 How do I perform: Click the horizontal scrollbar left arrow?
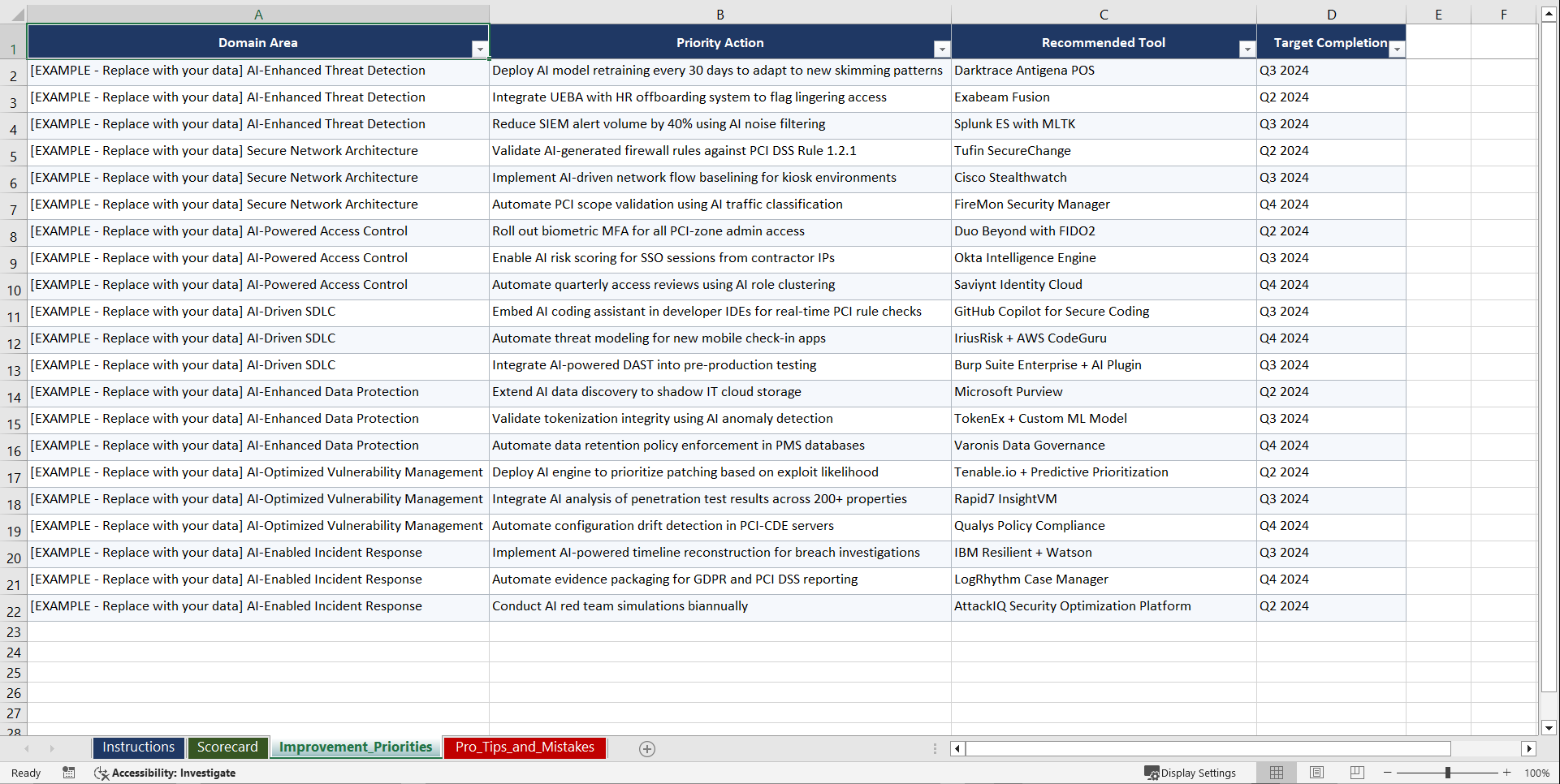point(957,748)
